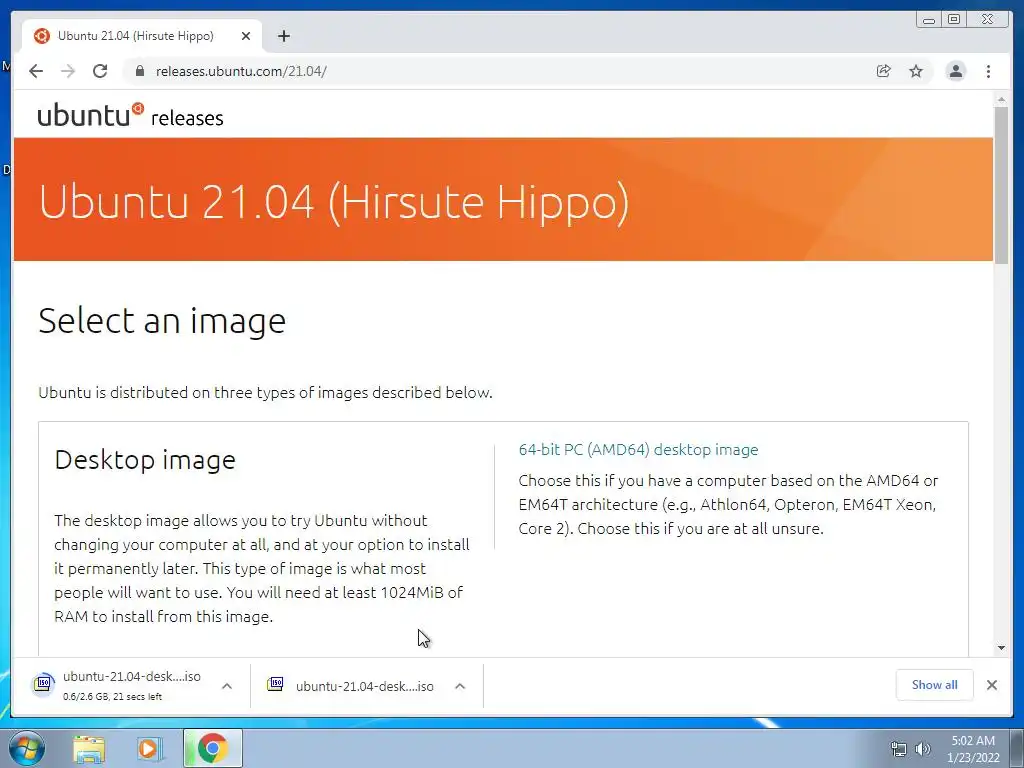1024x768 pixels.
Task: Reload the Ubuntu releases page
Action: click(x=100, y=71)
